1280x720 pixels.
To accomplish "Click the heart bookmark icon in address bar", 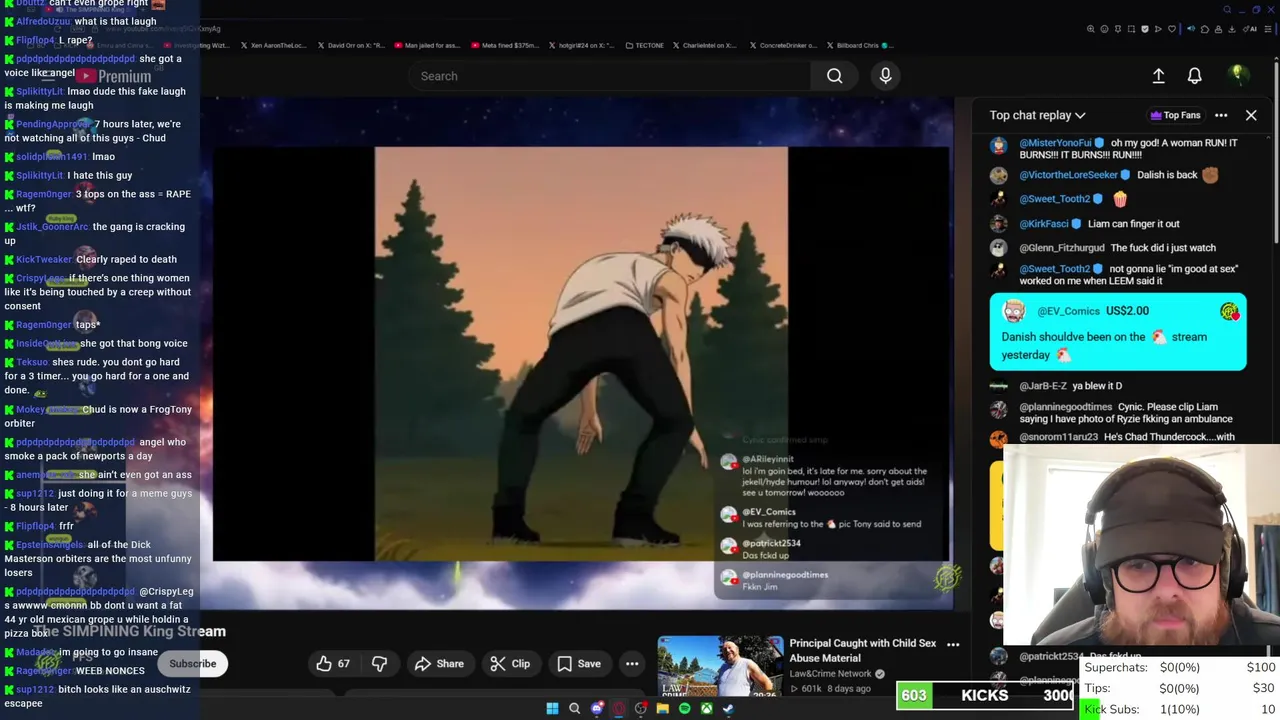I will point(1172,29).
